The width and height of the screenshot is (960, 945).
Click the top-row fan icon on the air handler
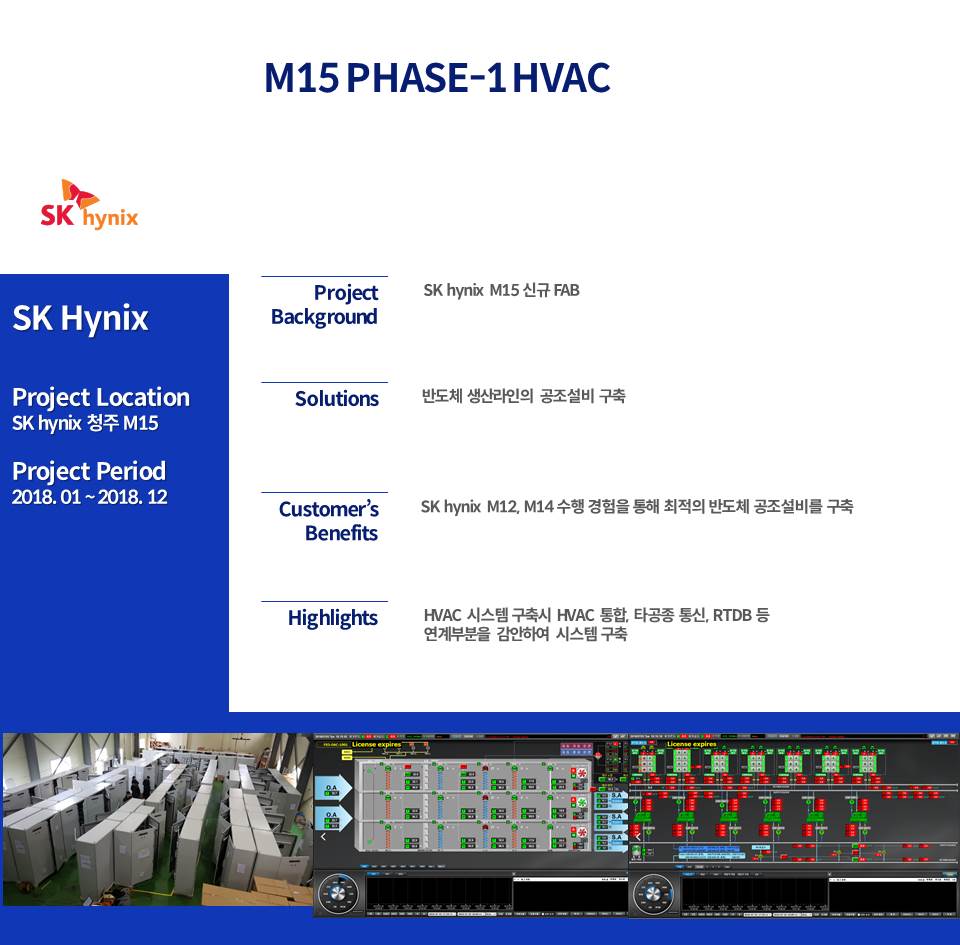(x=581, y=773)
